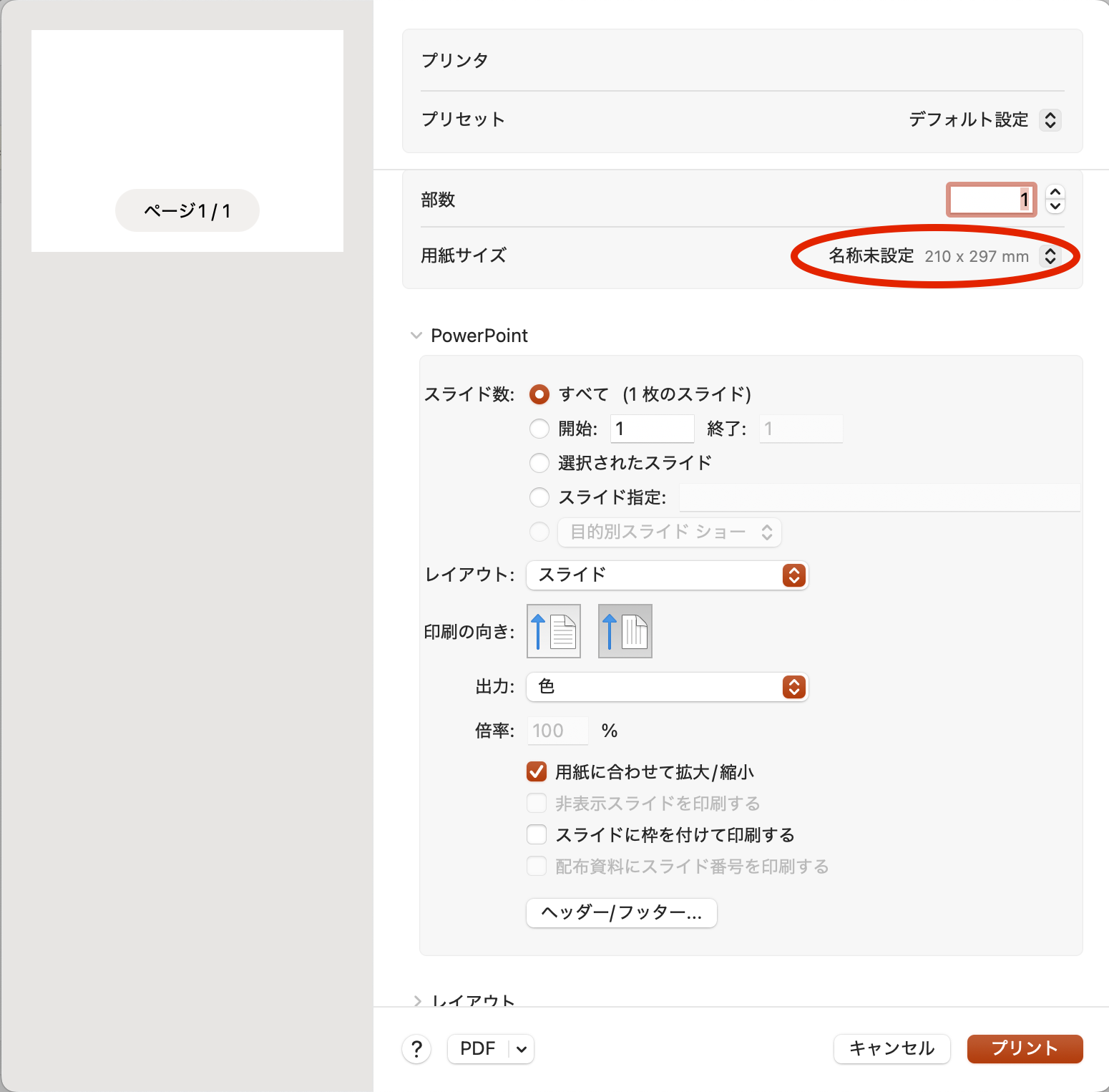1109x1092 pixels.
Task: Open PDF options dropdown arrow
Action: (x=522, y=1049)
